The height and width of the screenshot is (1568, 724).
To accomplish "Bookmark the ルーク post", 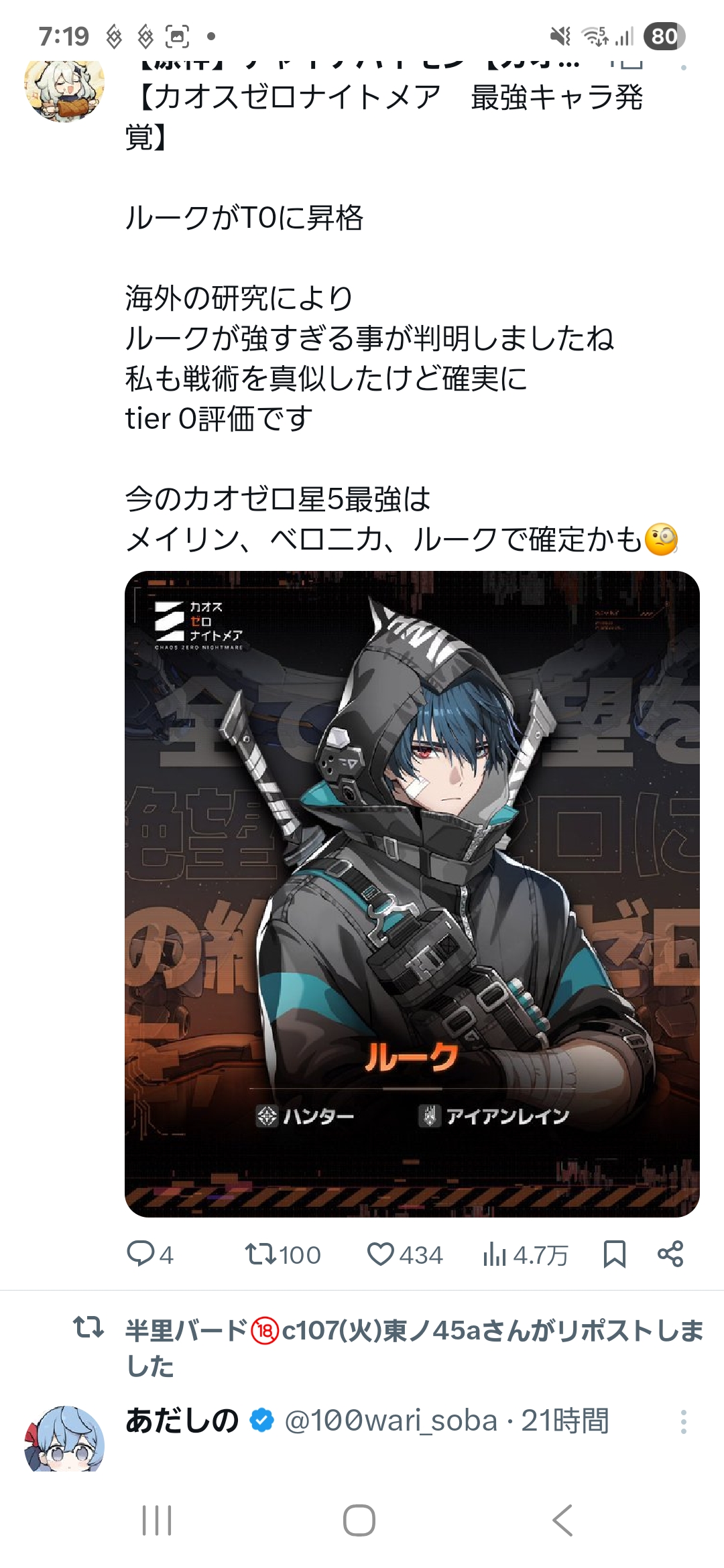I will [x=614, y=1254].
